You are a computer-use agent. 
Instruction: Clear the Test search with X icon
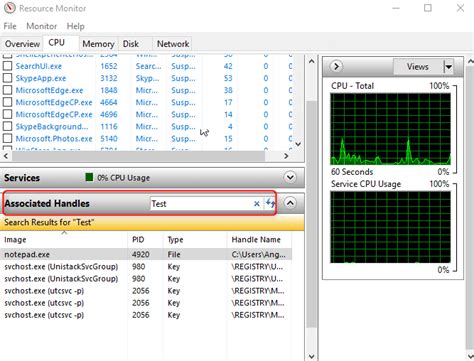pos(257,204)
